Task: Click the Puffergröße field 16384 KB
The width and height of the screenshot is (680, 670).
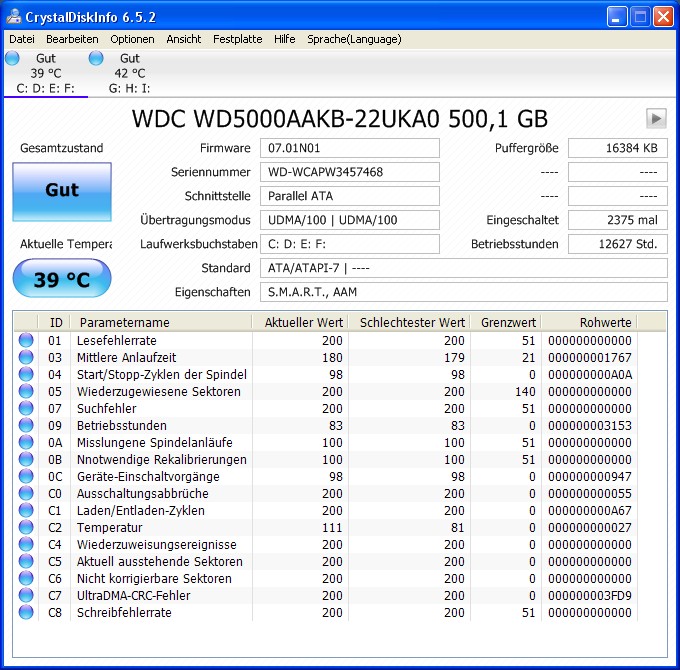Action: [x=618, y=148]
